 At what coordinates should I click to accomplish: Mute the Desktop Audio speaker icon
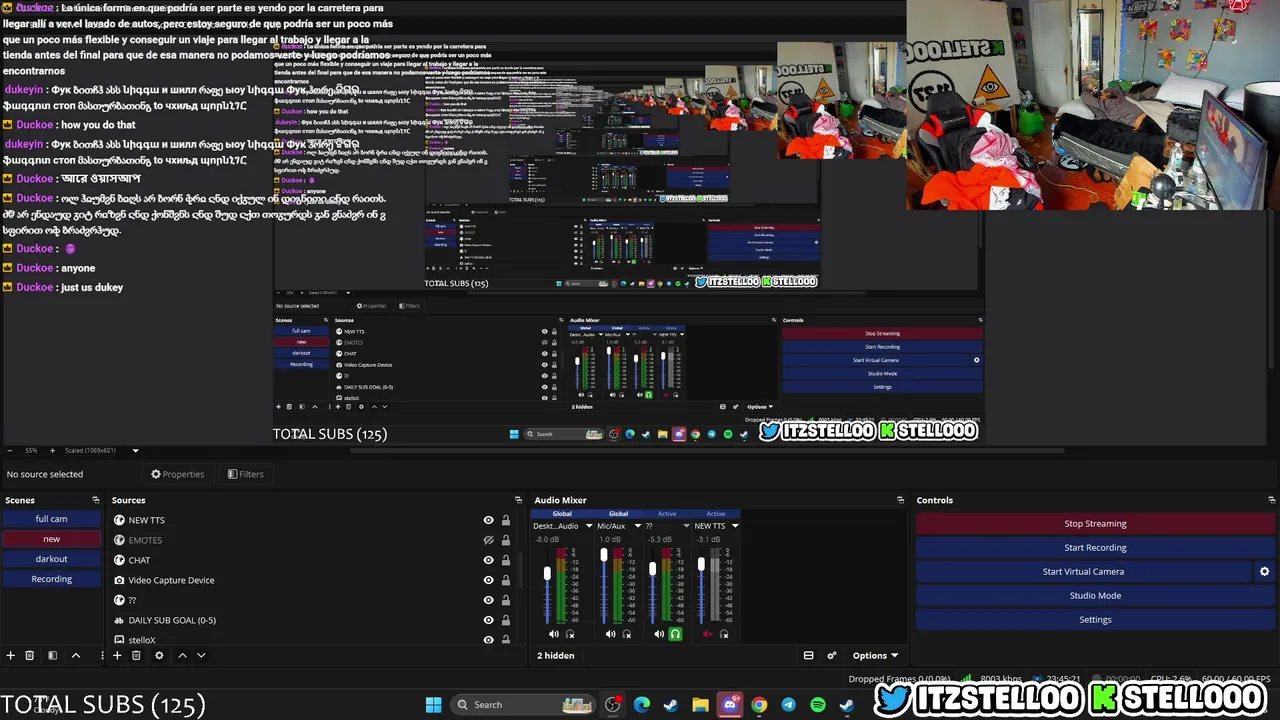pos(553,634)
